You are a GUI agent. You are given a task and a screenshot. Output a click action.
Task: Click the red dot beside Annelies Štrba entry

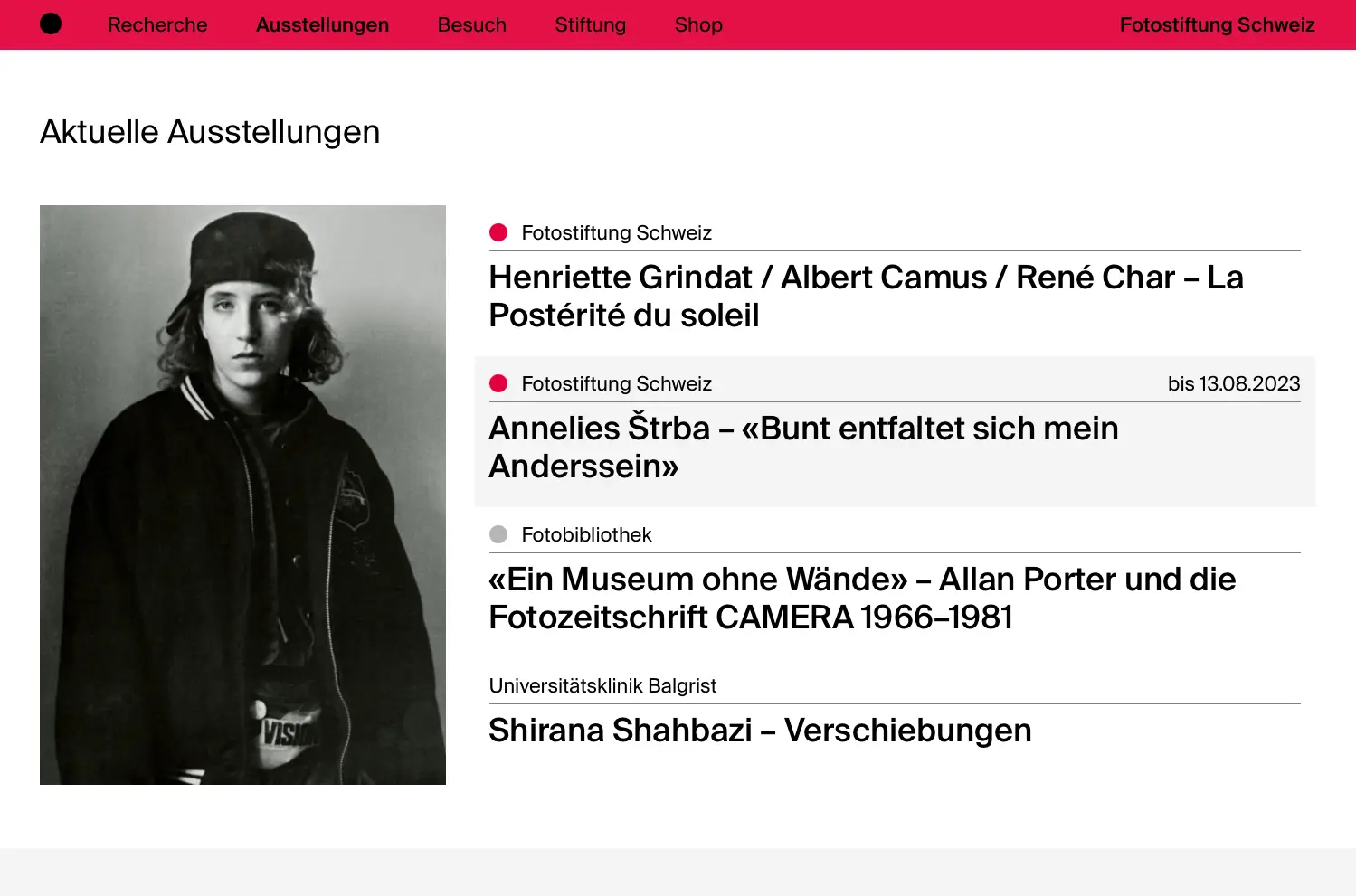[498, 383]
